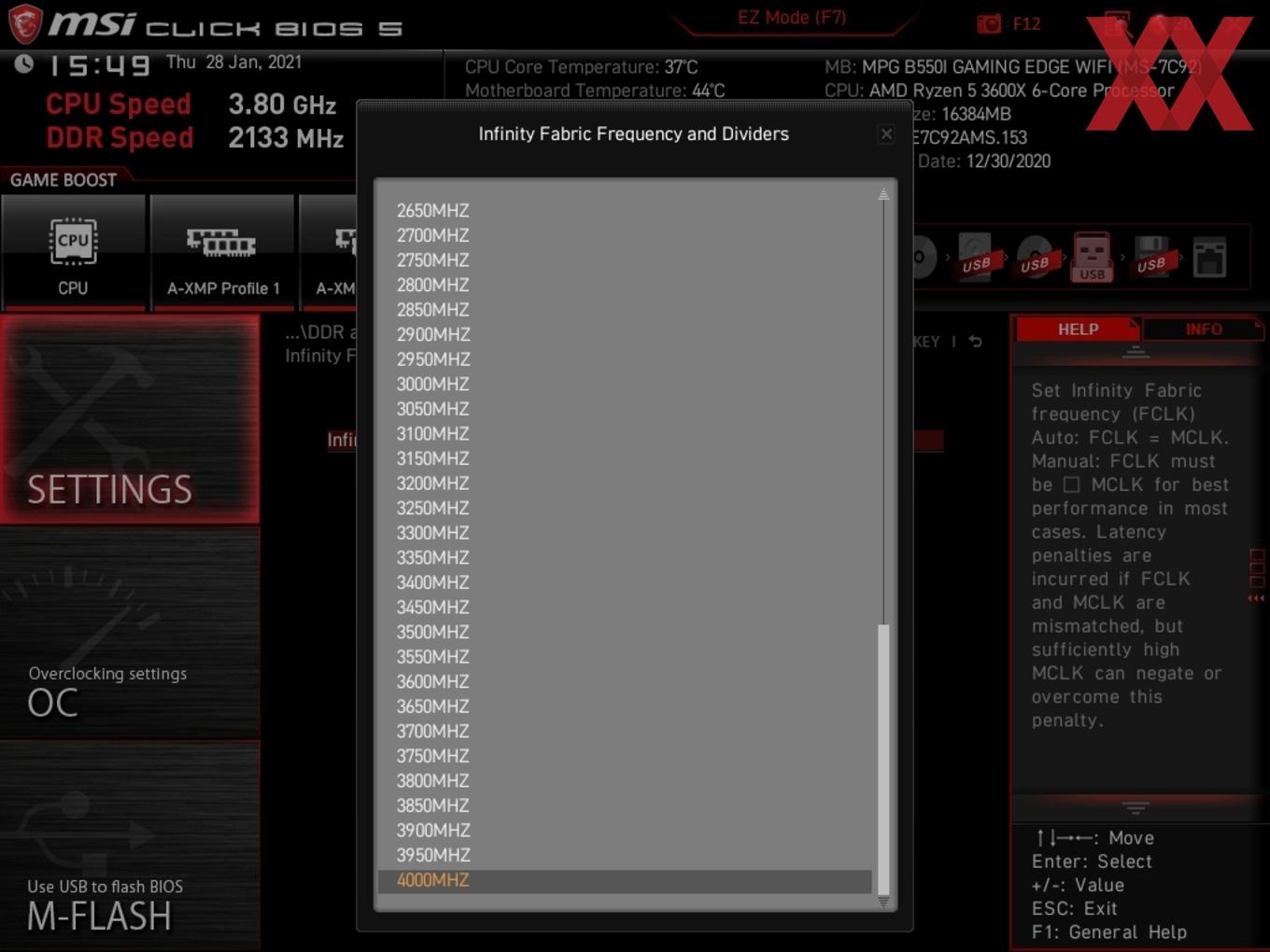Select 3150MHZ entry
Viewport: 1270px width, 952px height.
click(432, 458)
